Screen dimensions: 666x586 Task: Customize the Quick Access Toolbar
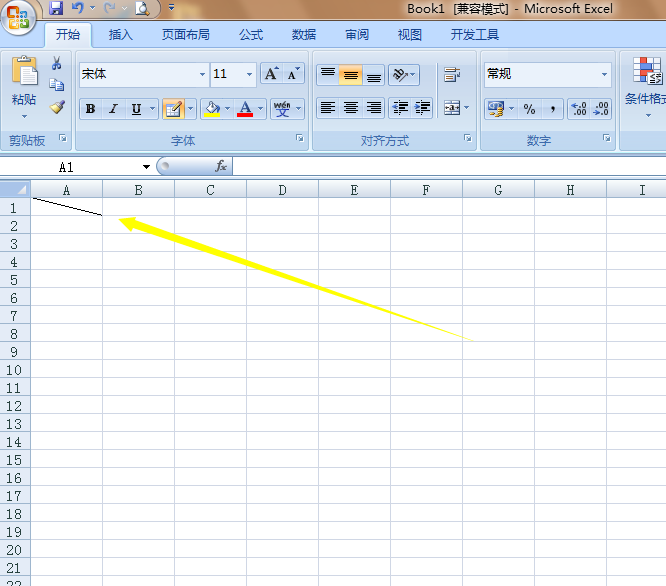click(x=171, y=8)
